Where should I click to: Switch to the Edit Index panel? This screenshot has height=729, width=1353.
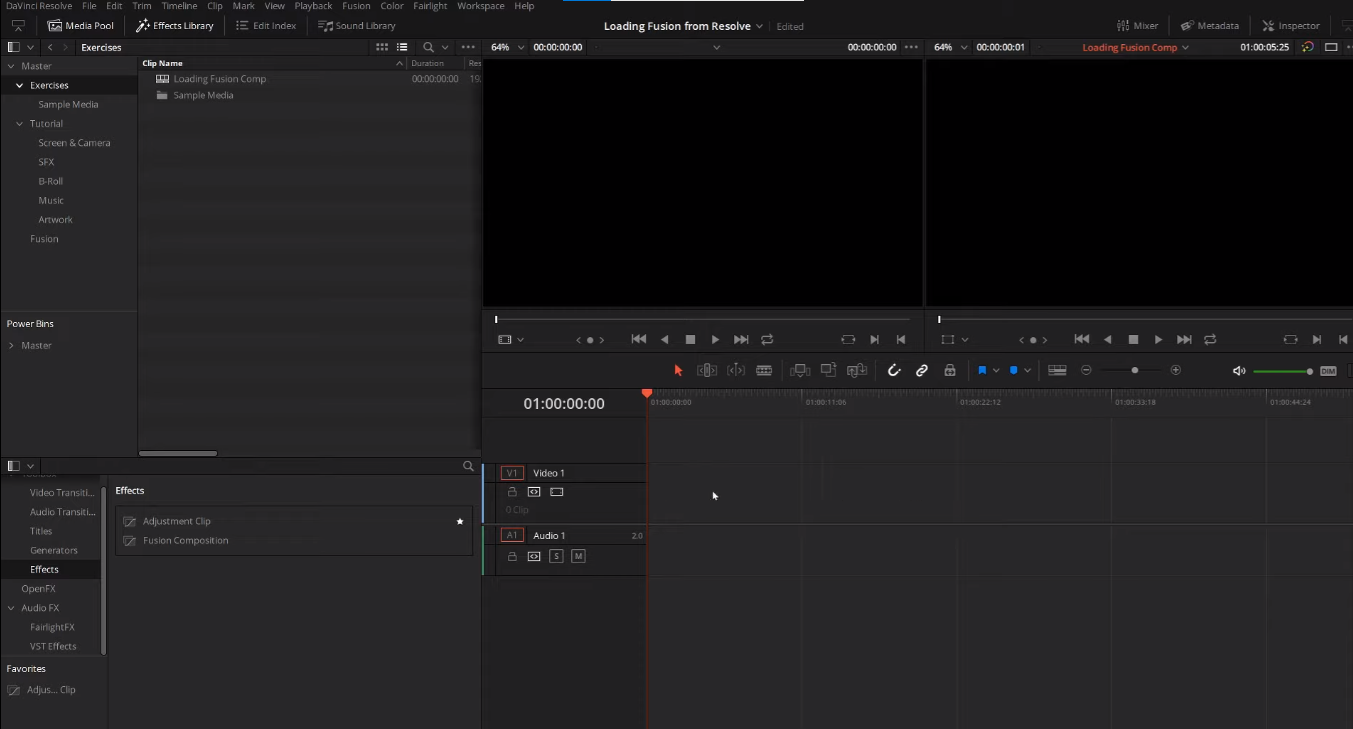click(265, 25)
